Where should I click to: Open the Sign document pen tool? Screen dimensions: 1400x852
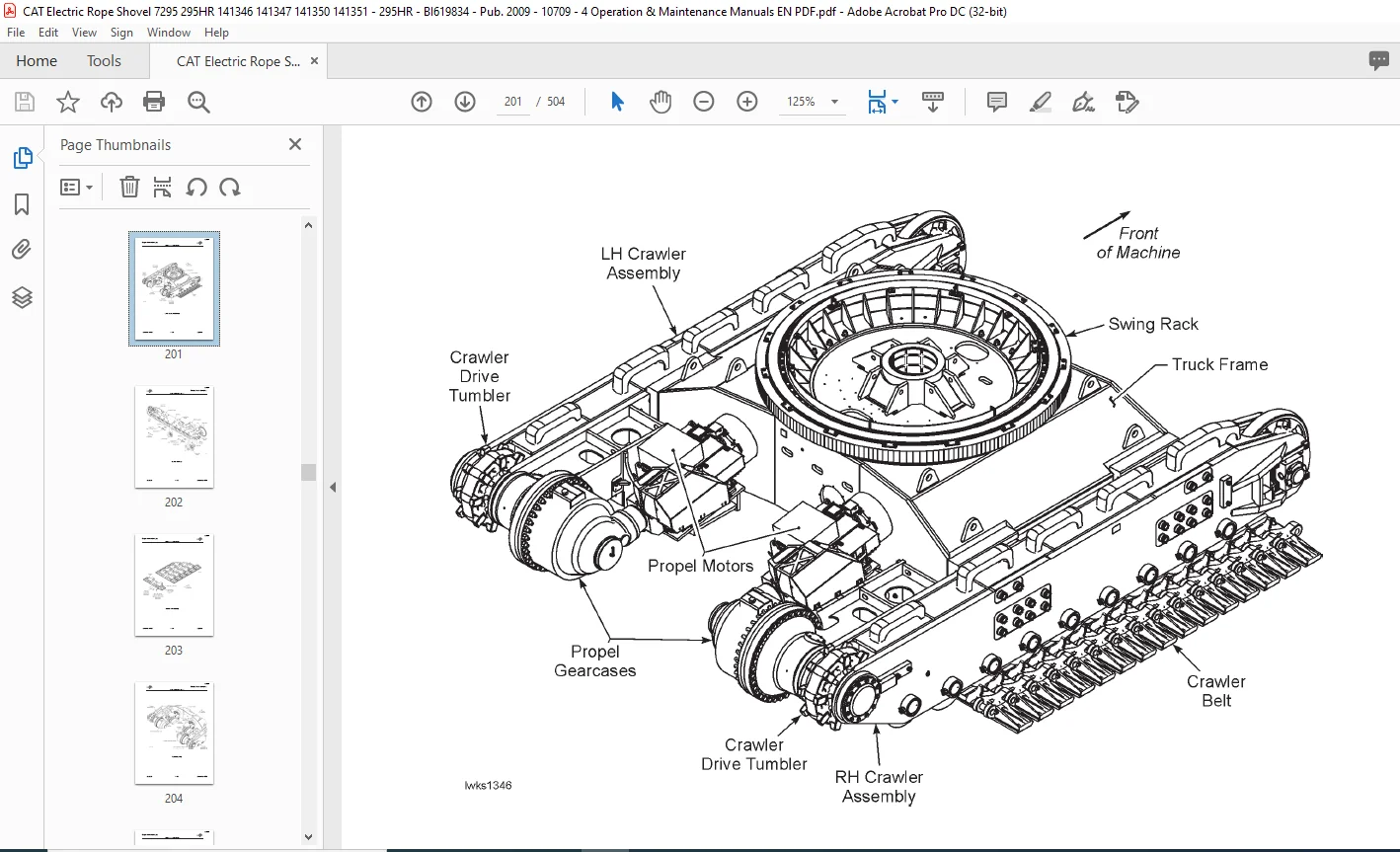1083,102
